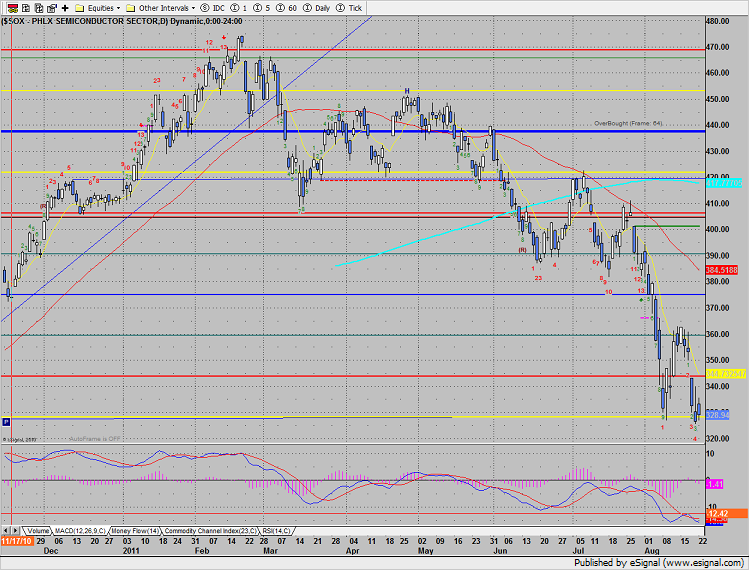Click the blue 328.94 last price label
The width and height of the screenshot is (749, 570).
(x=717, y=415)
